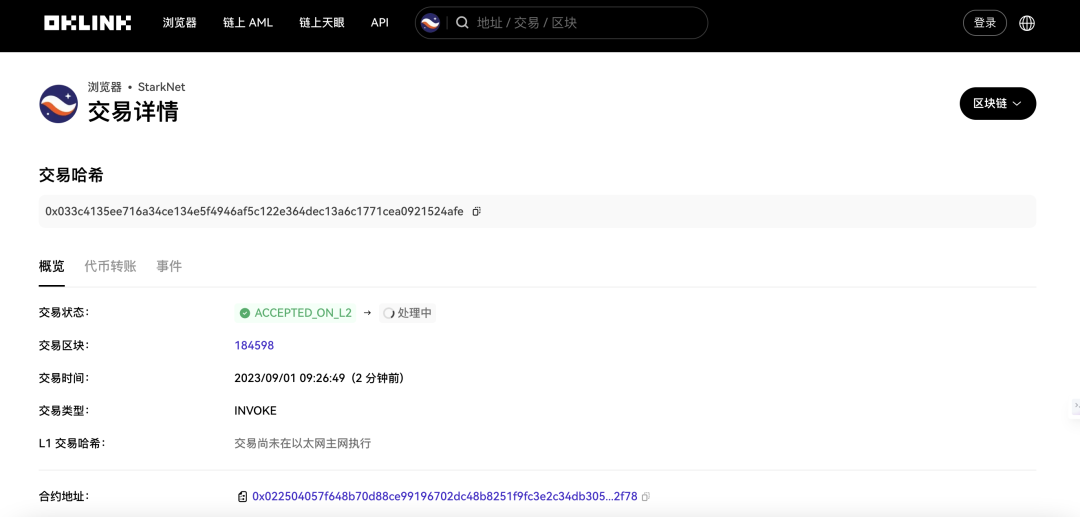Switch to the 事件 tab
The width and height of the screenshot is (1080, 517).
(169, 266)
